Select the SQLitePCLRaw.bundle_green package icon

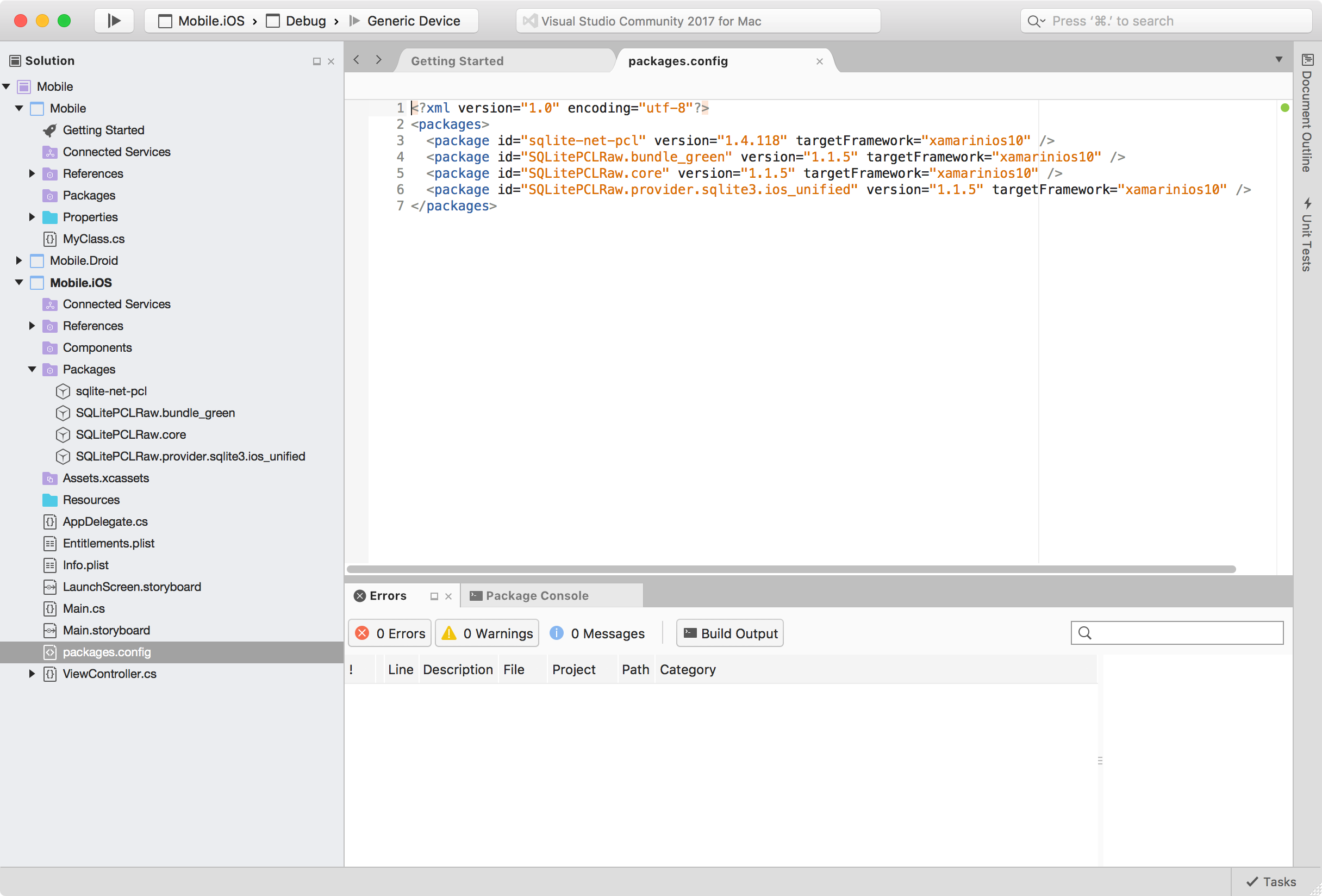tap(63, 413)
